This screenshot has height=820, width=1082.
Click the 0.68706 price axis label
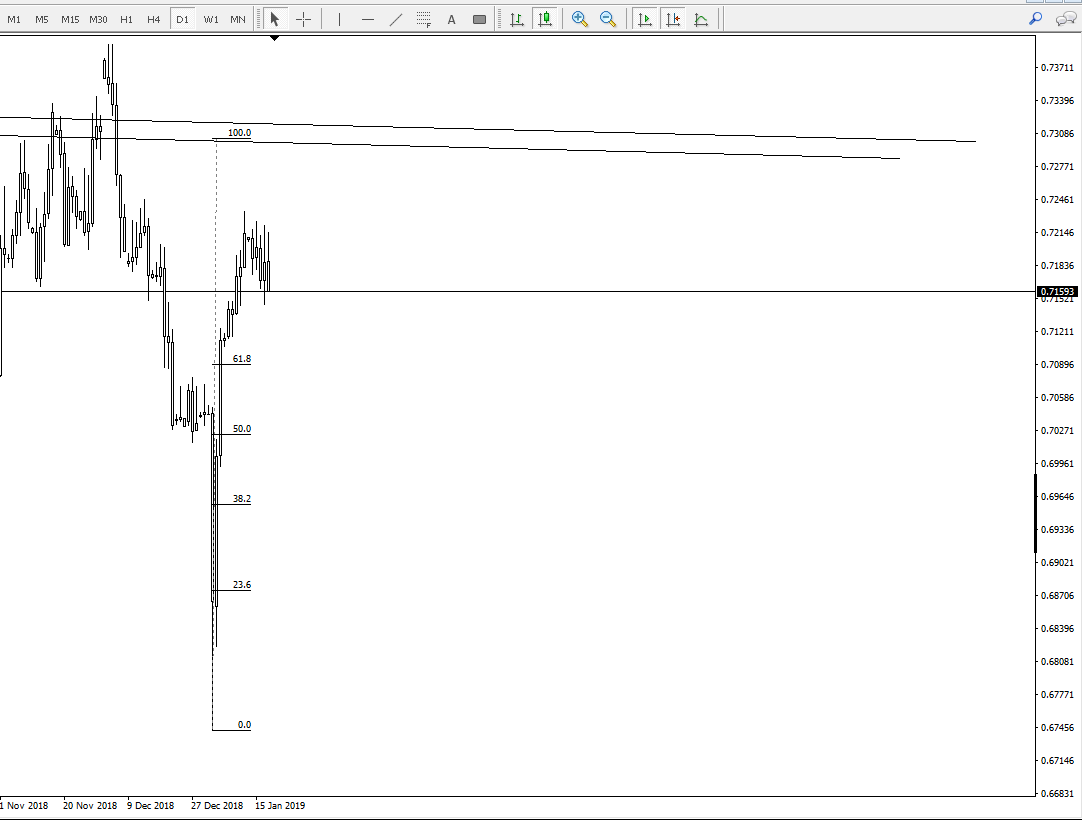1057,596
